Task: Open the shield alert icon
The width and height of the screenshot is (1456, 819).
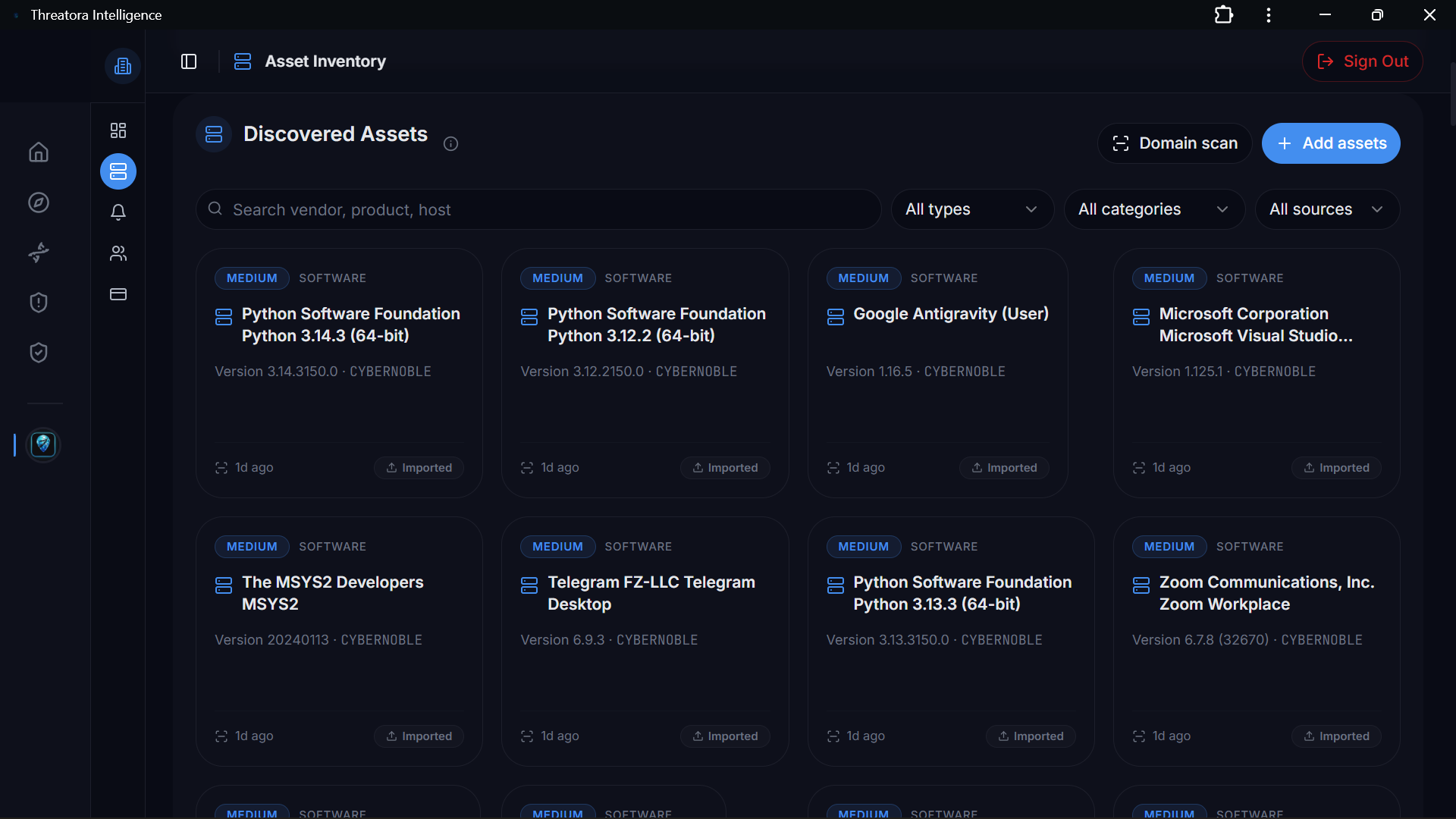Action: pos(39,303)
